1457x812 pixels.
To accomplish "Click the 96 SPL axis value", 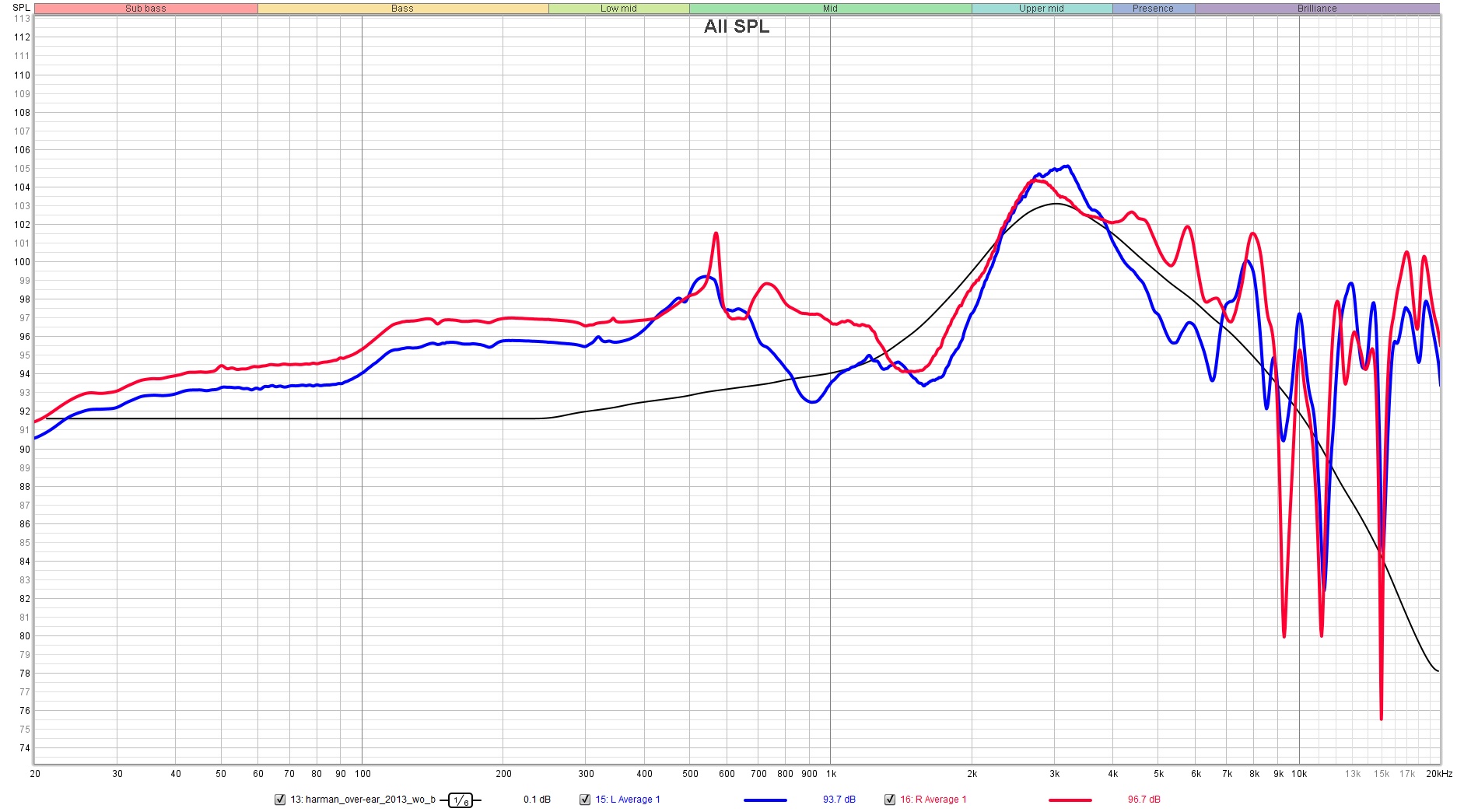I will (25, 337).
